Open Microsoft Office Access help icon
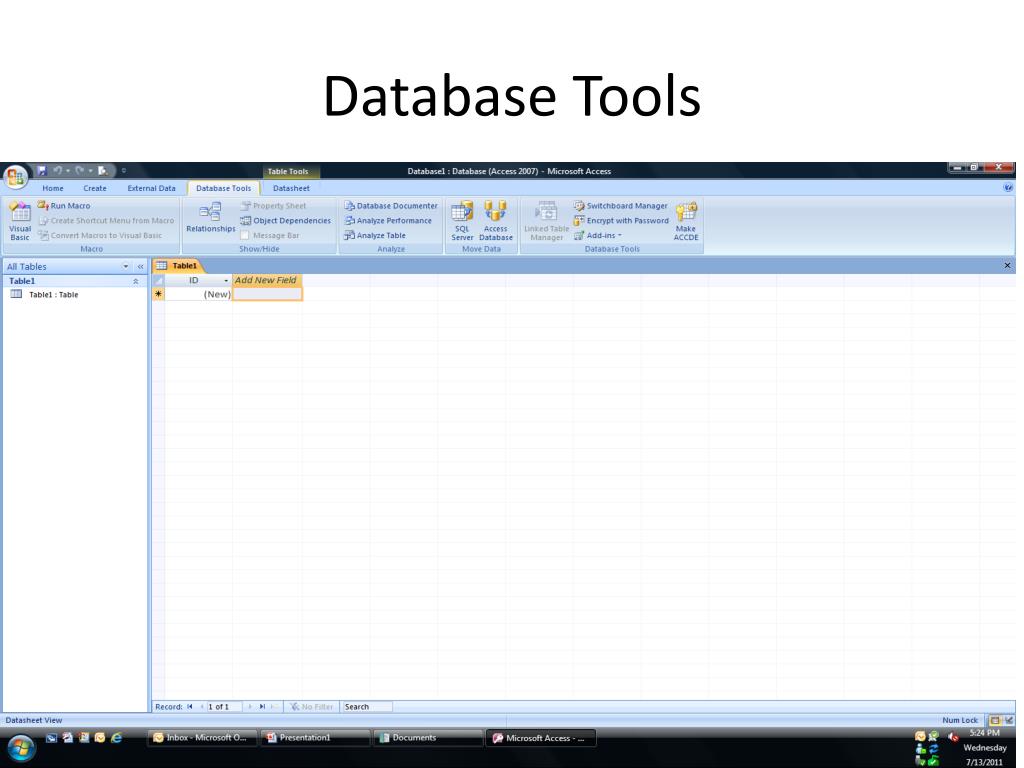The image size is (1024, 768). pos(1008,187)
